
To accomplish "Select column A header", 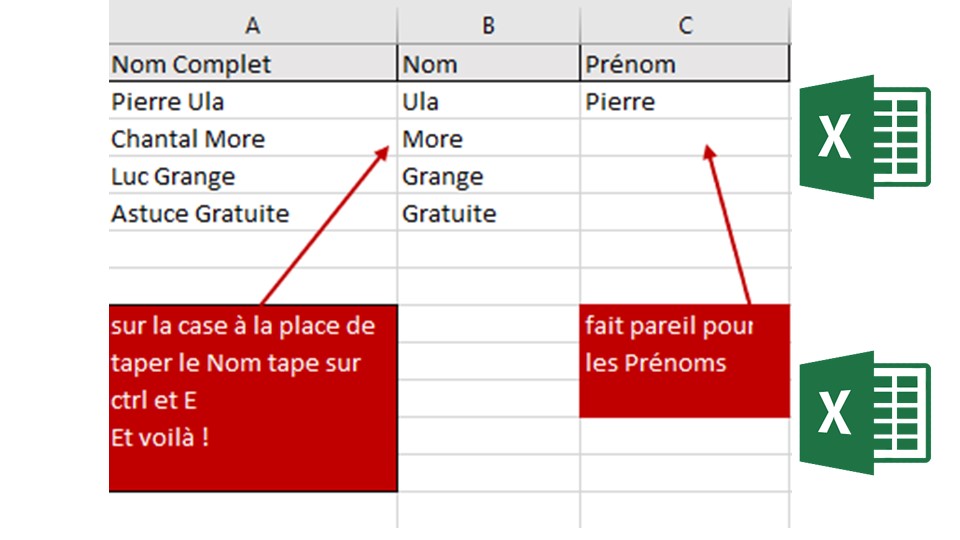I will click(252, 26).
